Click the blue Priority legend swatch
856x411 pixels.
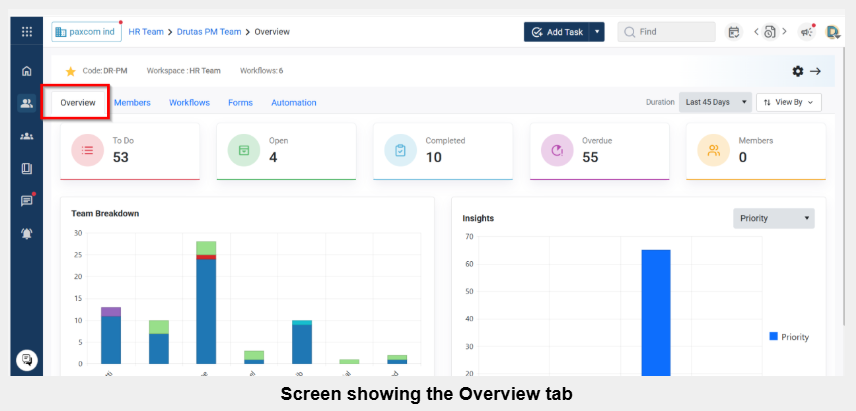tap(773, 337)
